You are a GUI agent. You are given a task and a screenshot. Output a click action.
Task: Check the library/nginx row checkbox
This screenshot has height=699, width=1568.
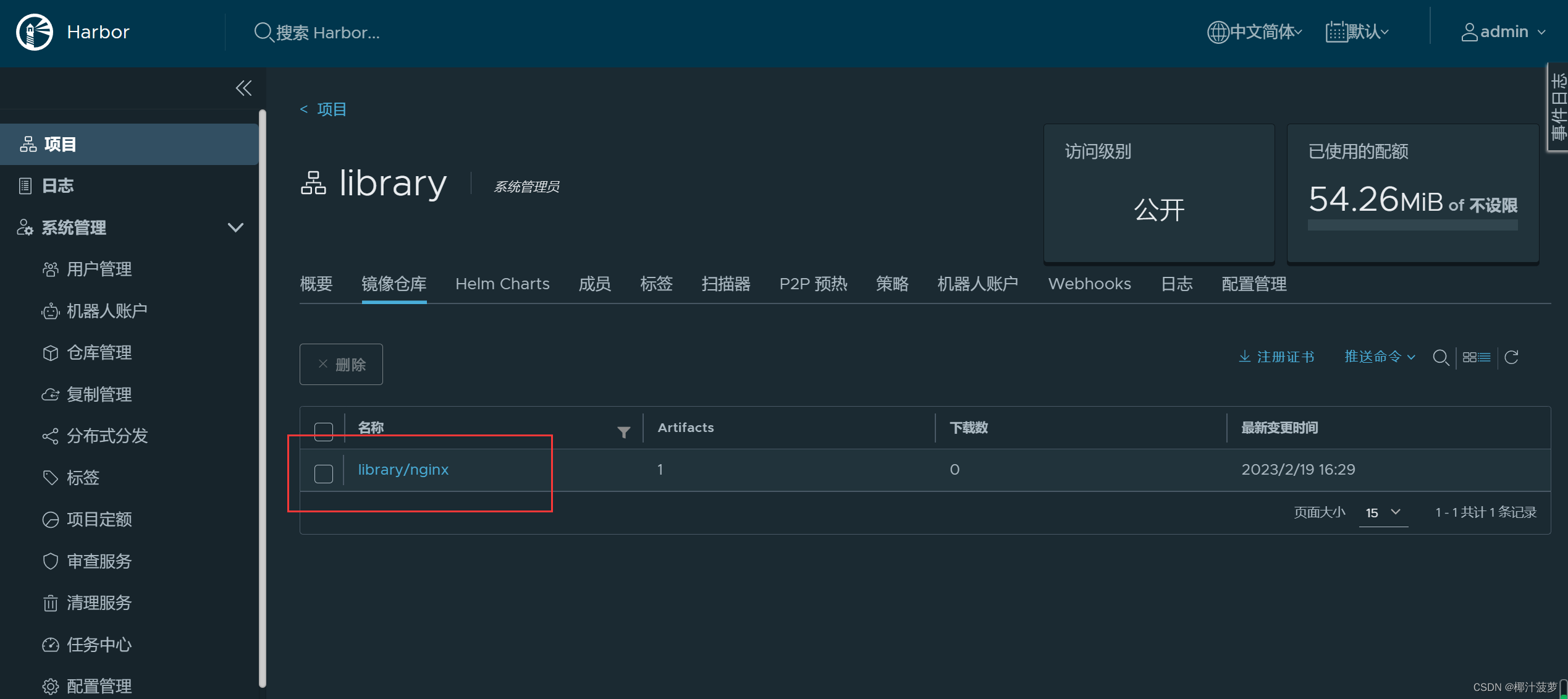click(x=324, y=473)
